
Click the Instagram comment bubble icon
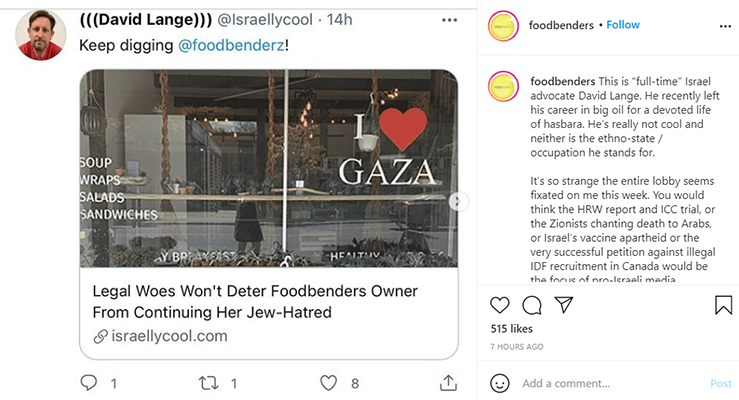532,305
